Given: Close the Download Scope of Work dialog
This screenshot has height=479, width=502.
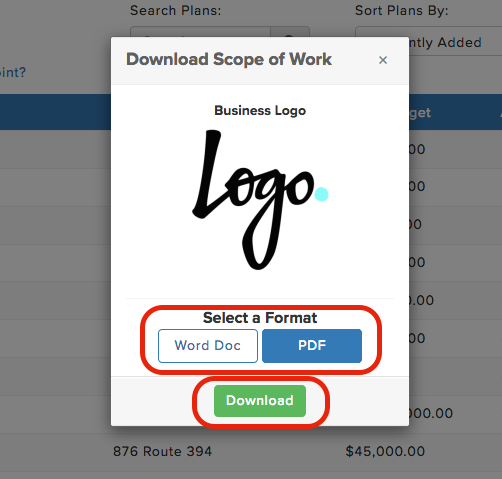Looking at the screenshot, I should pos(383,60).
